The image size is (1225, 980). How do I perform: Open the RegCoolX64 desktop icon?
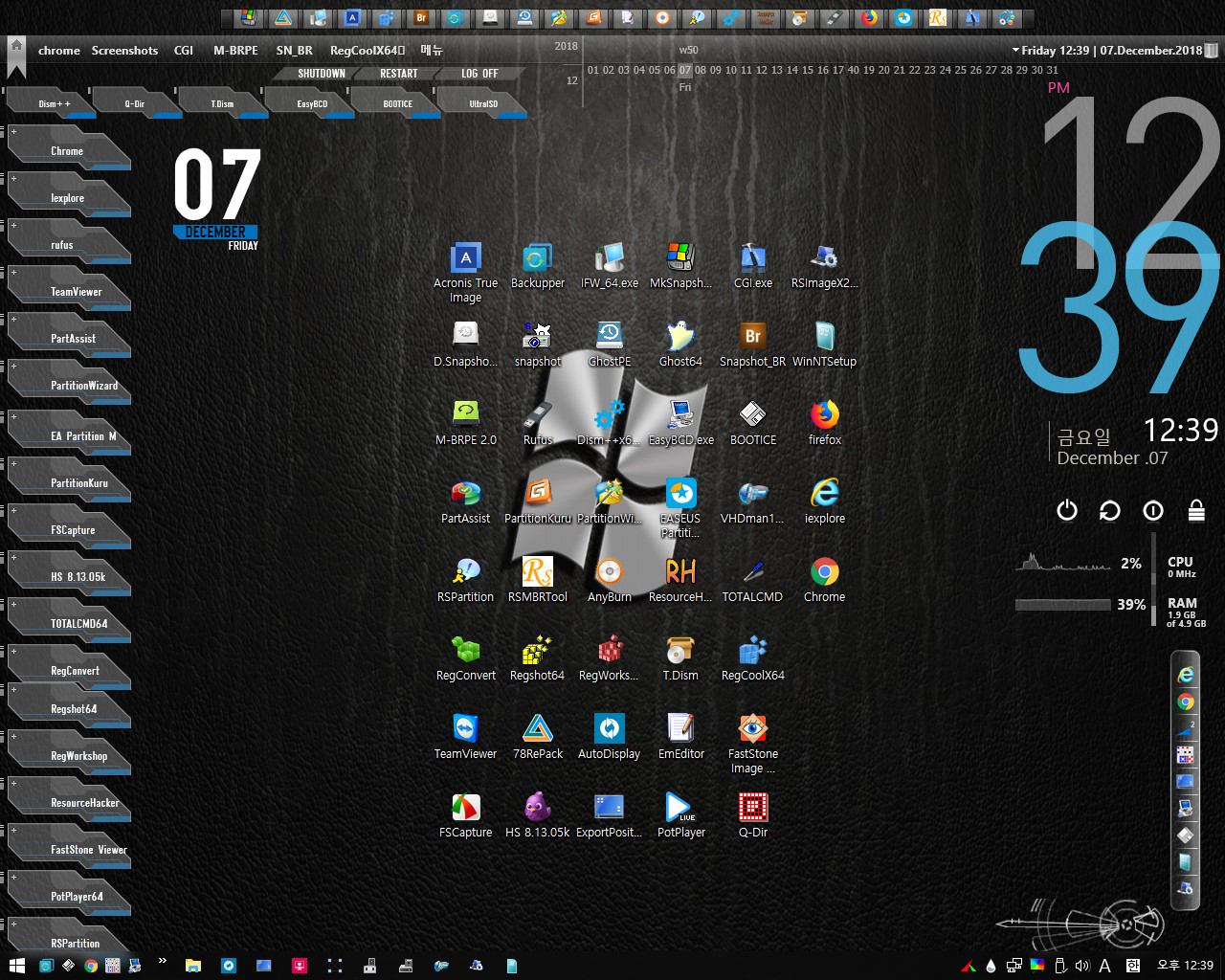click(753, 658)
